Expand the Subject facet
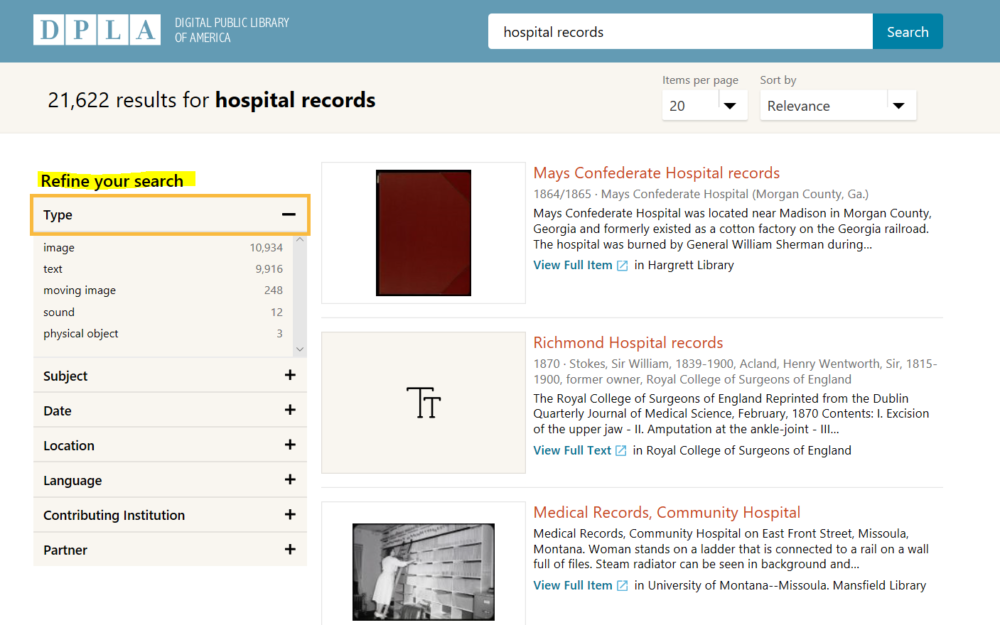 (x=289, y=375)
